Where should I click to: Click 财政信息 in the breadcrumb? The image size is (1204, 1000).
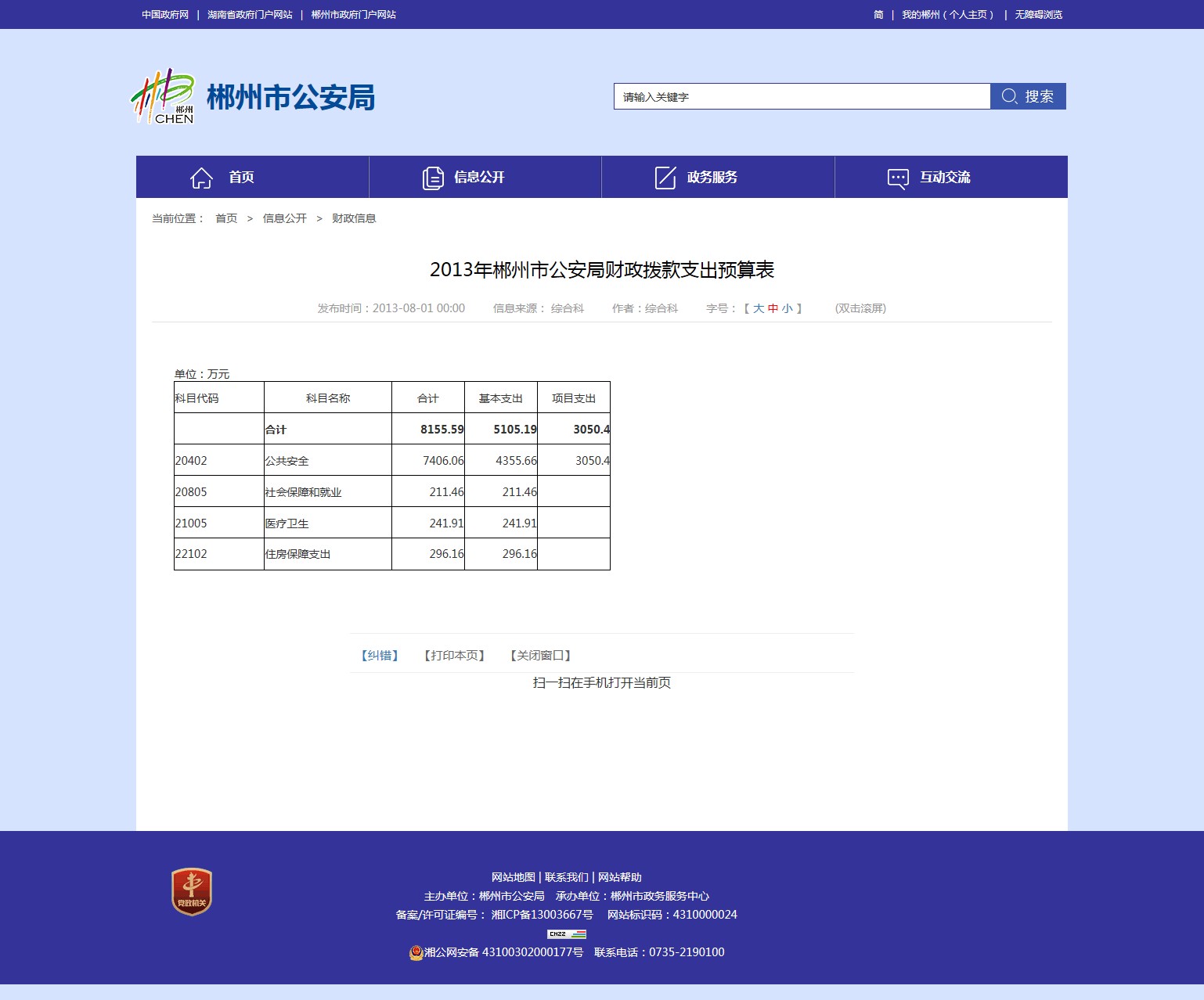tap(354, 218)
